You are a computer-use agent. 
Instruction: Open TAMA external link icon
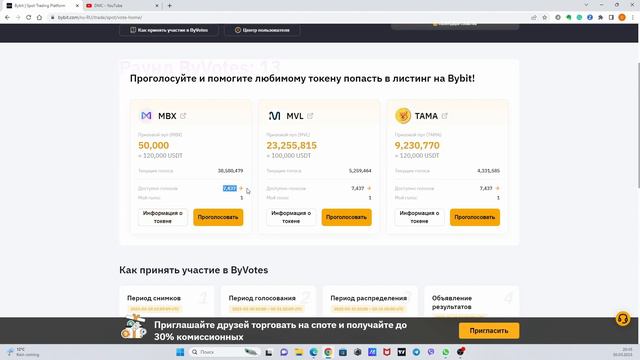coord(444,116)
